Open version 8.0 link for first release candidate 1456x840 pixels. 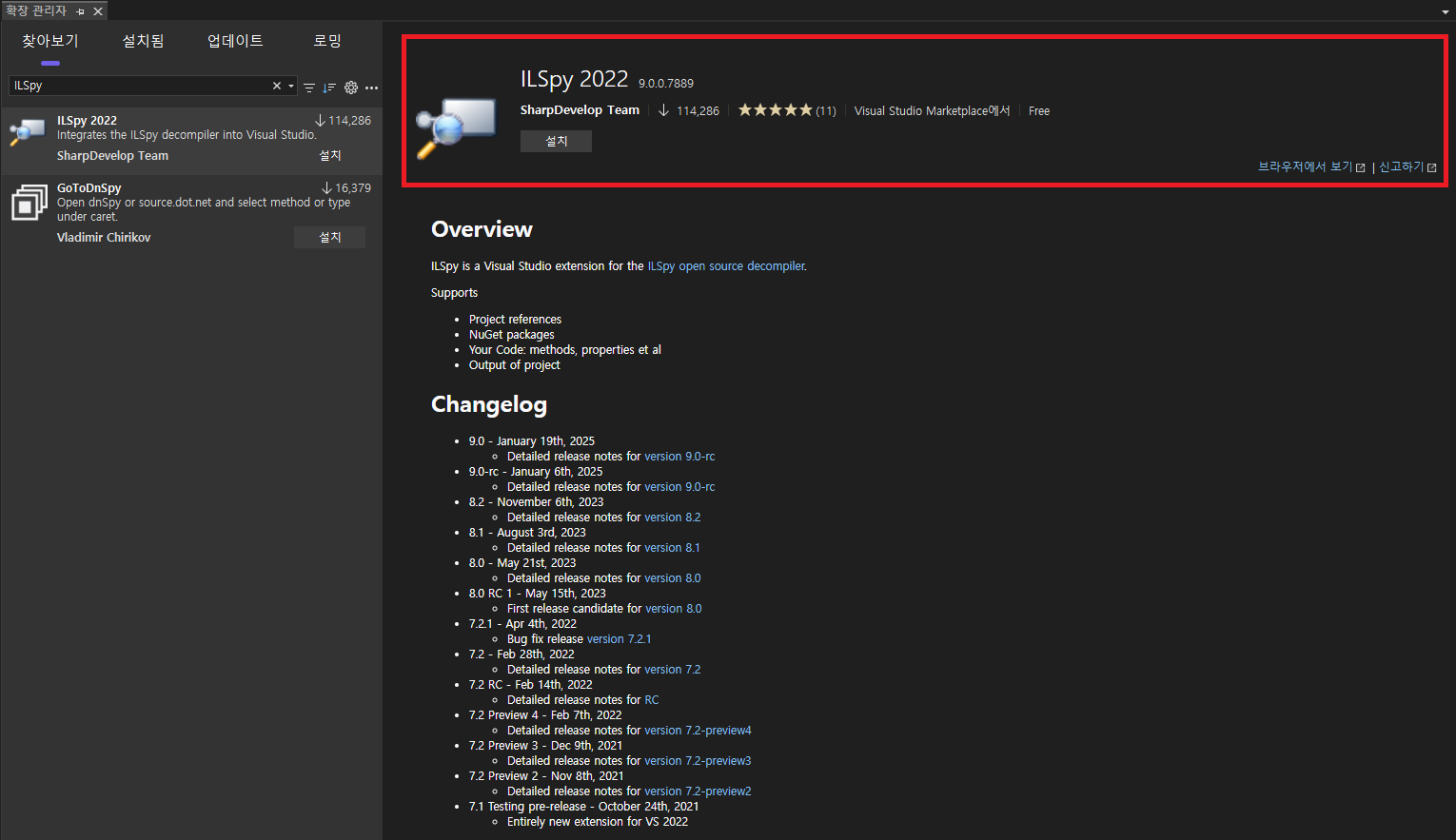tap(674, 609)
